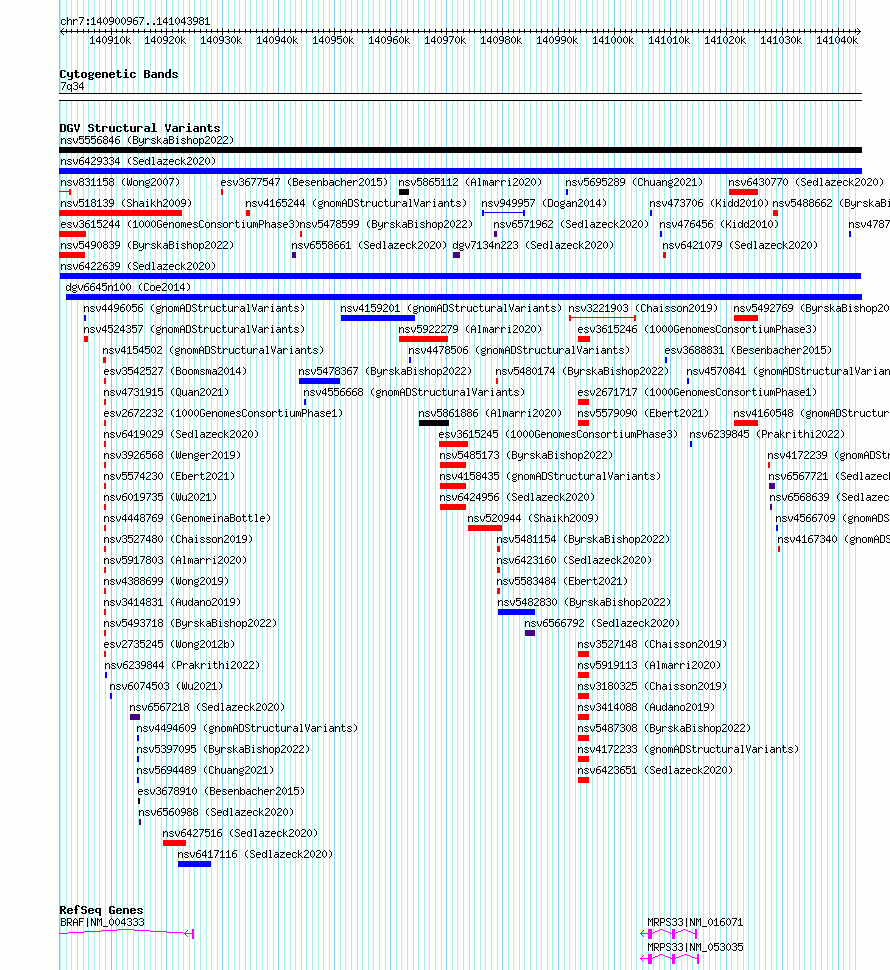
Task: Click the nsv5556846 black variant bar
Action: coord(460,150)
